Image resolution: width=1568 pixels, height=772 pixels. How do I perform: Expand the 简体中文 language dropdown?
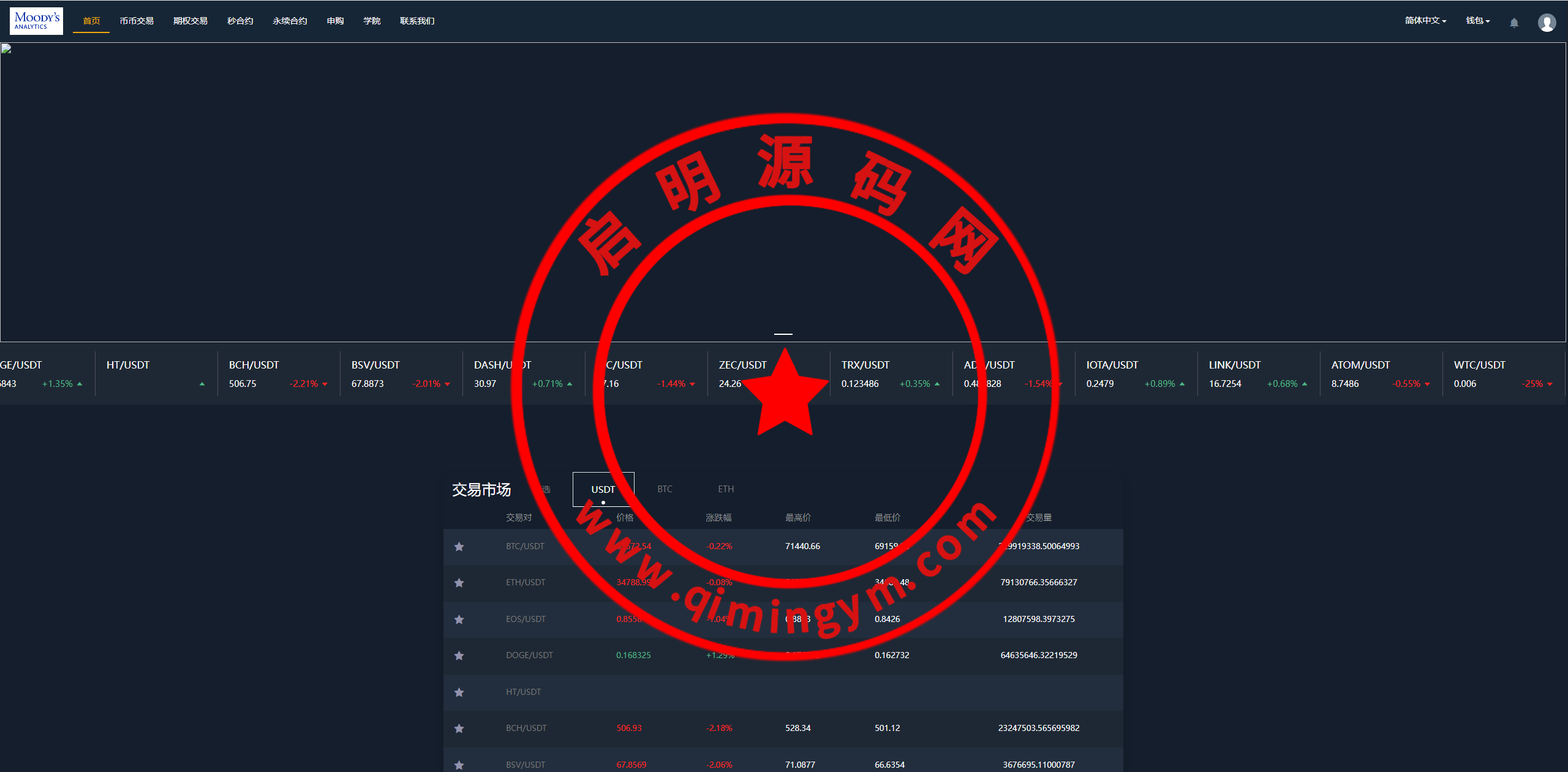point(1425,21)
